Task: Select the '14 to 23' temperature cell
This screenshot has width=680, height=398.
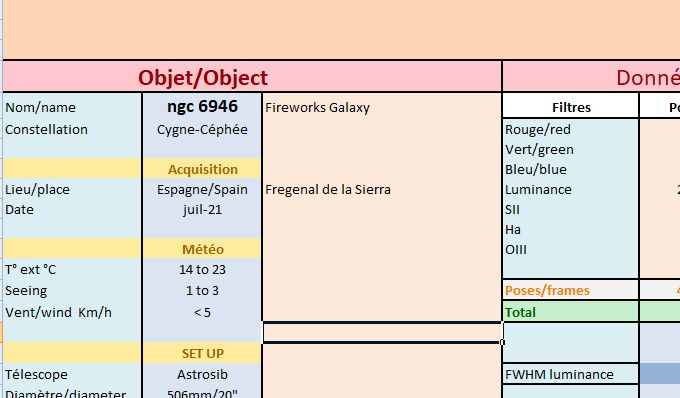Action: (202, 269)
